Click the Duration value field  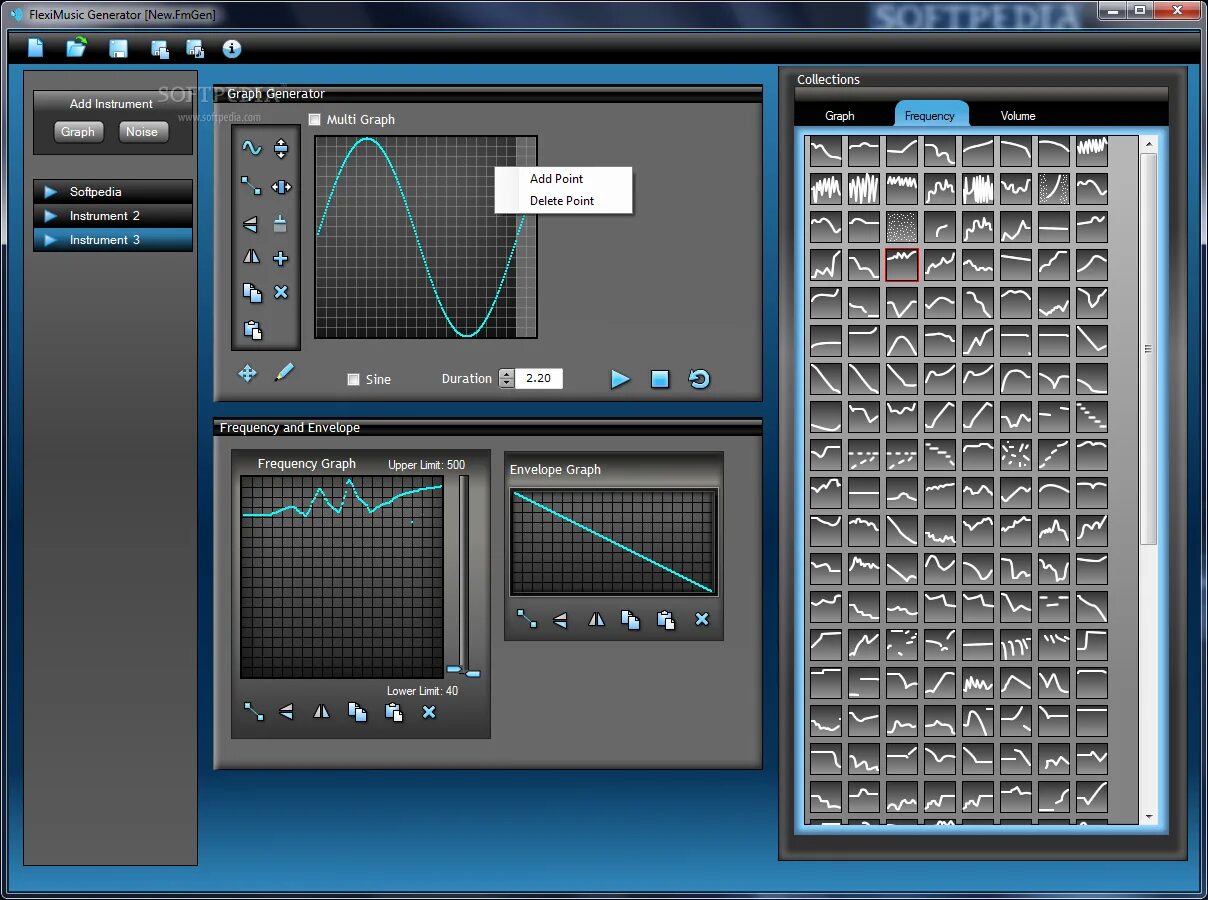point(538,378)
